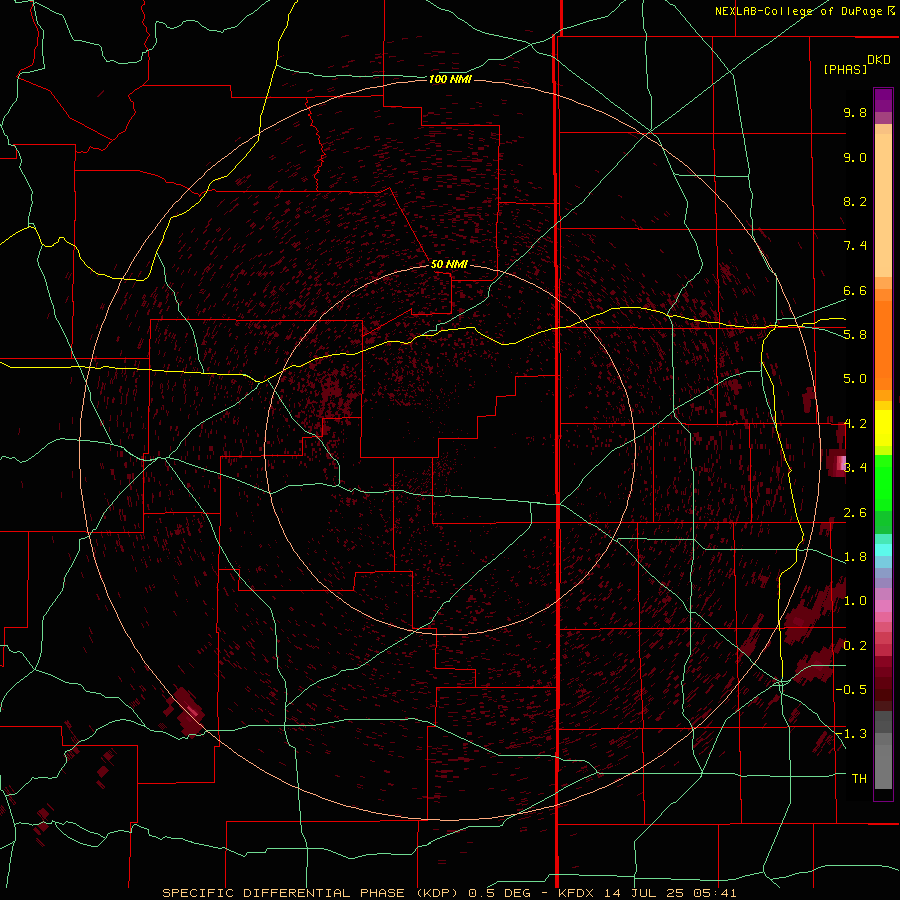Click the 6.6 scale value
900x900 pixels.
pos(855,290)
